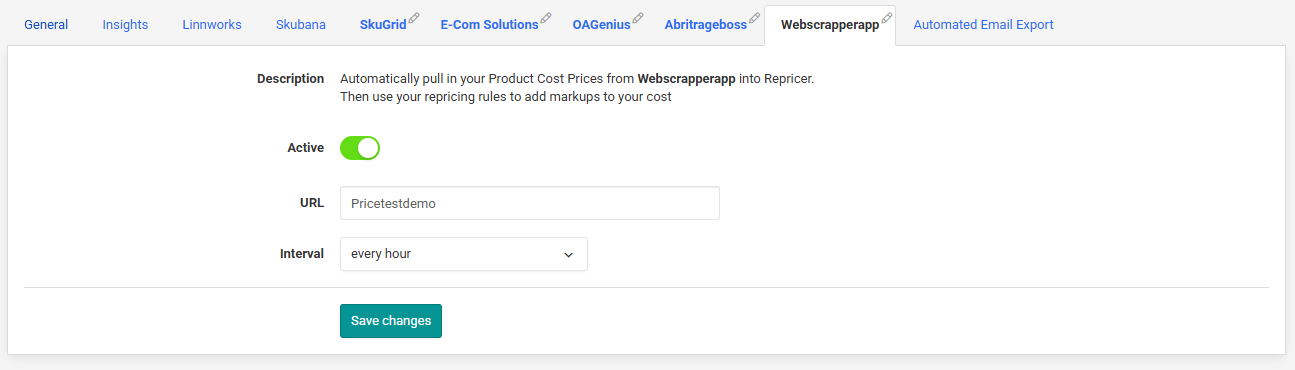Open the Insights tab
The height and width of the screenshot is (370, 1295).
coord(125,25)
